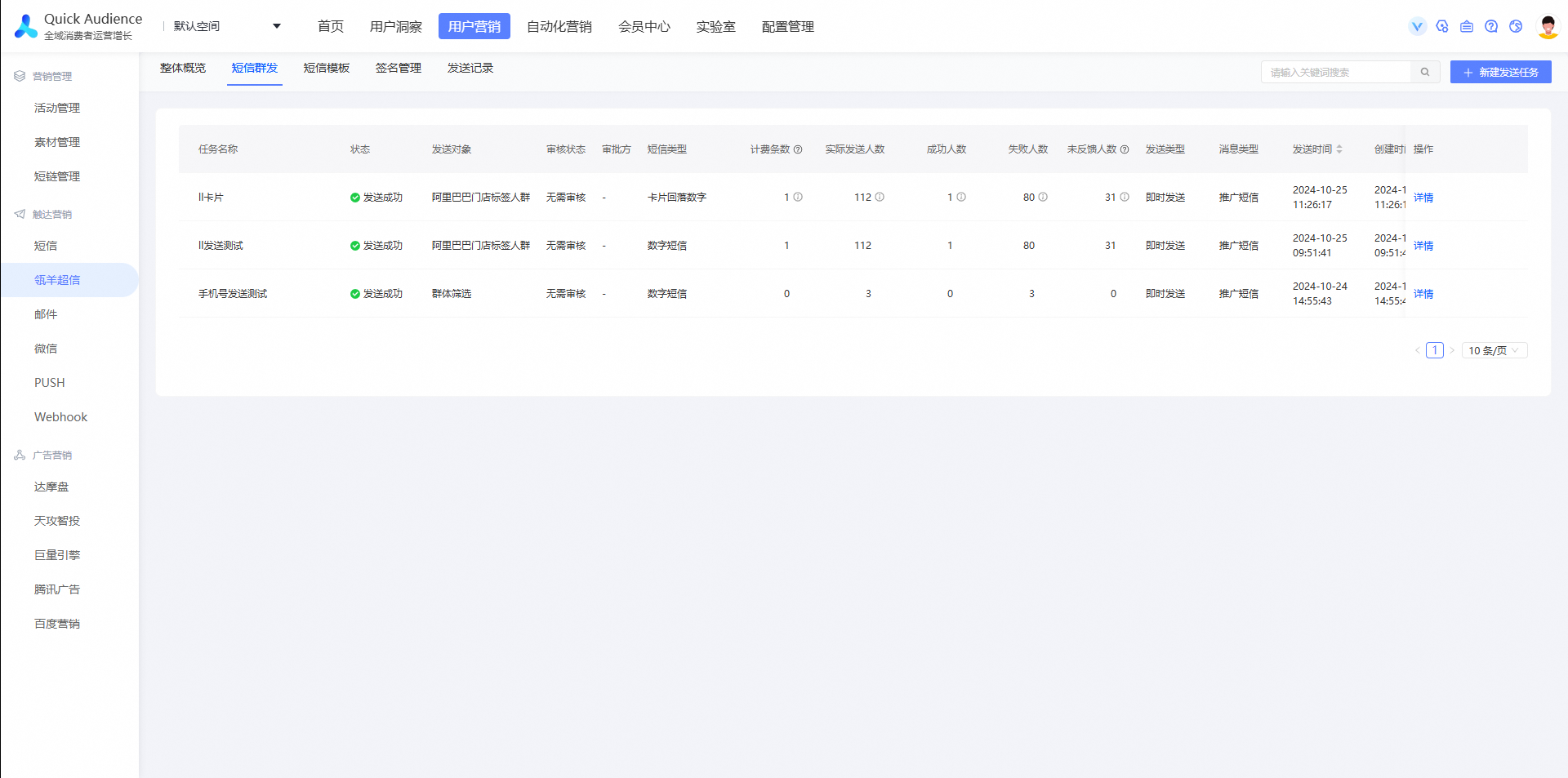Click info icon beside 112 in ll卡片 row
The height and width of the screenshot is (778, 1568).
coord(880,197)
